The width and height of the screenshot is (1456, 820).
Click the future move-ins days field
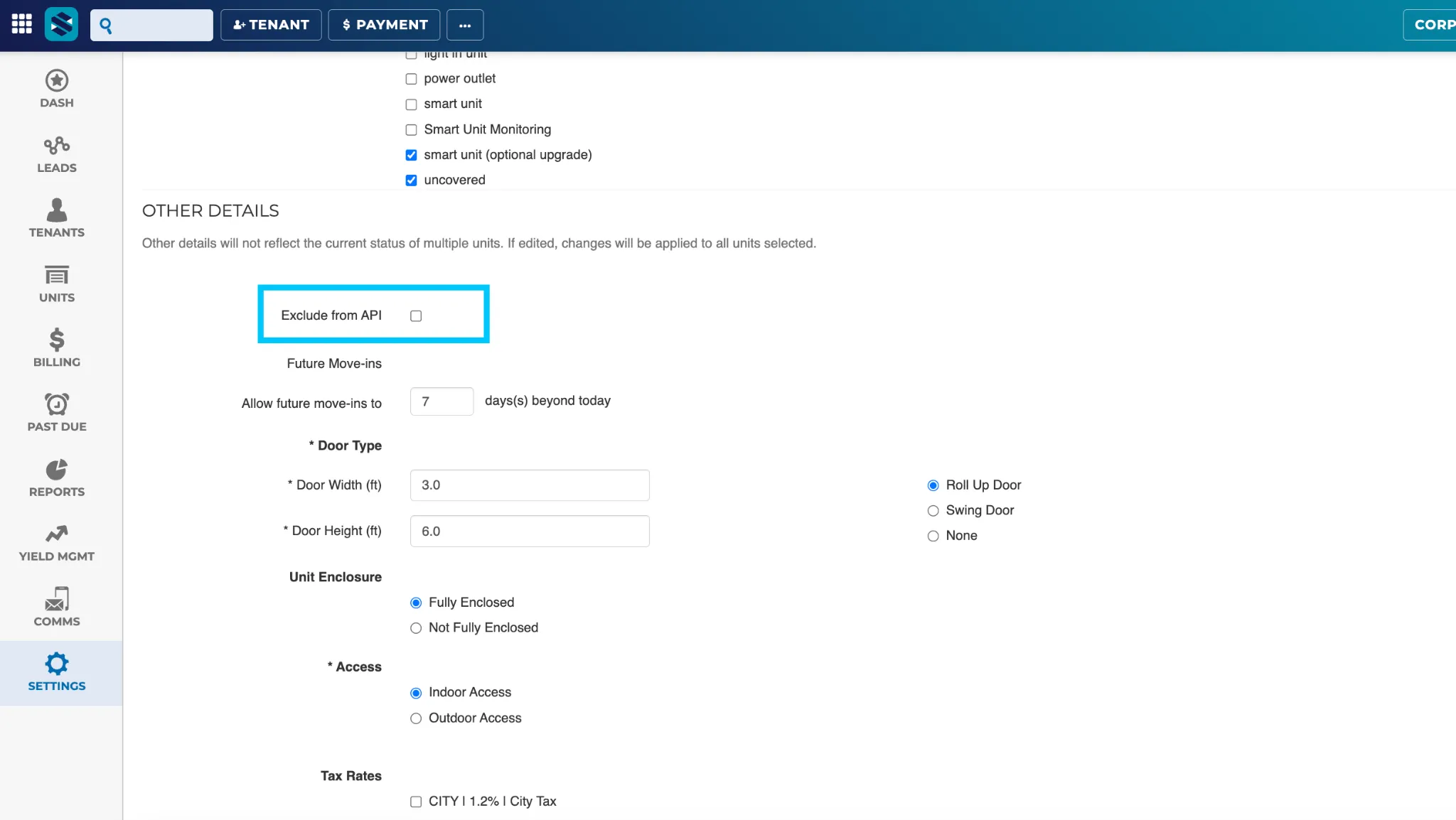pos(441,401)
